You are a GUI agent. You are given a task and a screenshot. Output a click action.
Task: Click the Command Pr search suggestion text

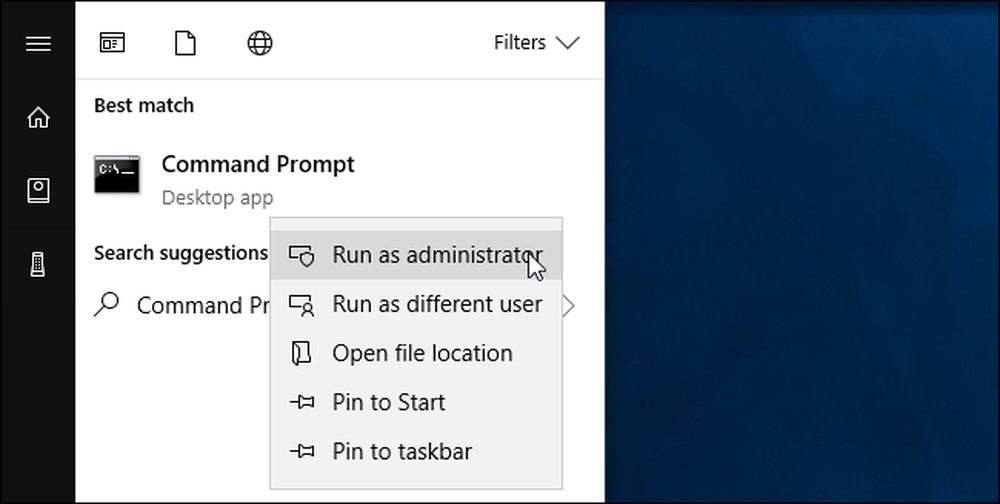[203, 306]
